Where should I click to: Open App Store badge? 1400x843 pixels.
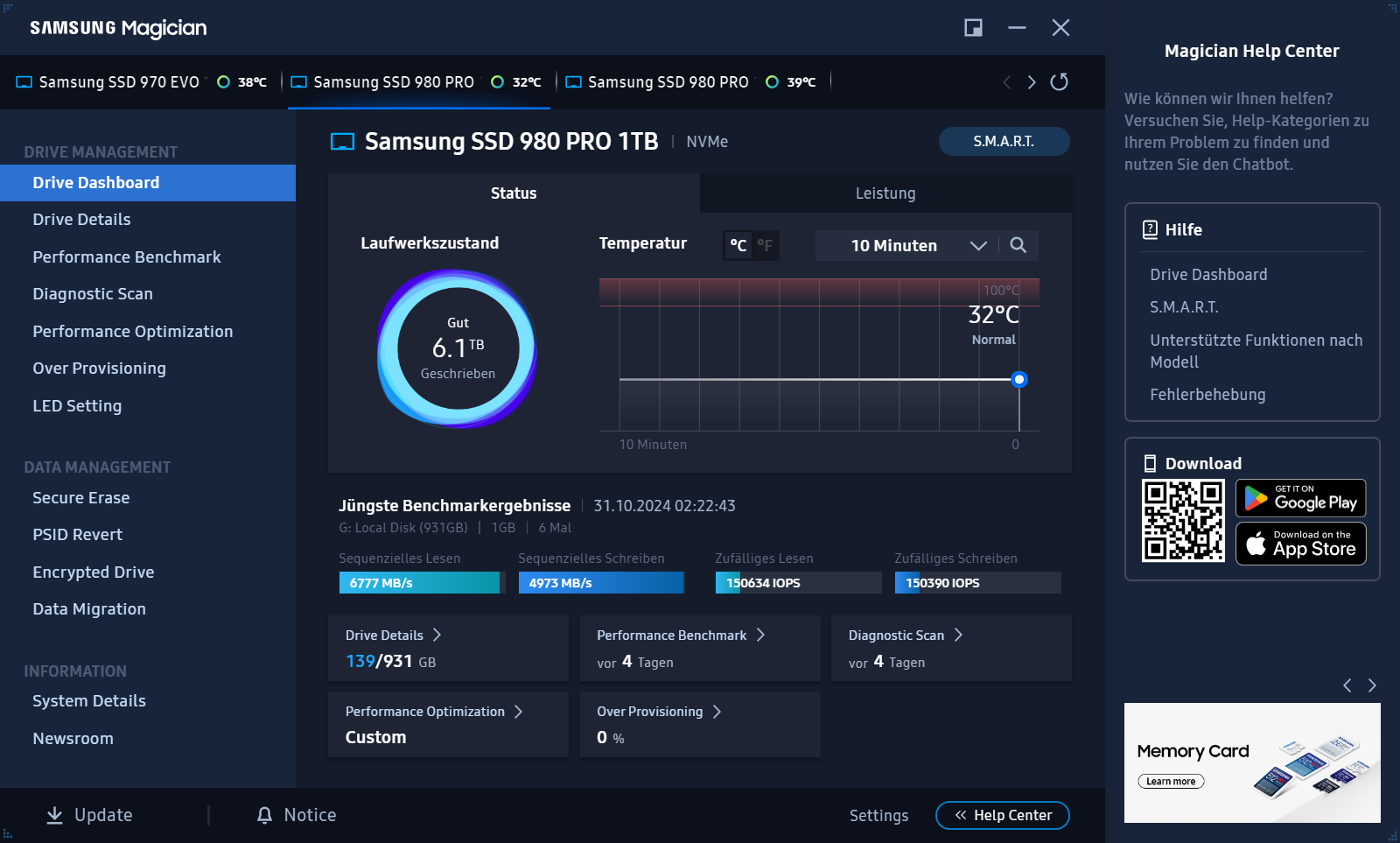point(1301,544)
